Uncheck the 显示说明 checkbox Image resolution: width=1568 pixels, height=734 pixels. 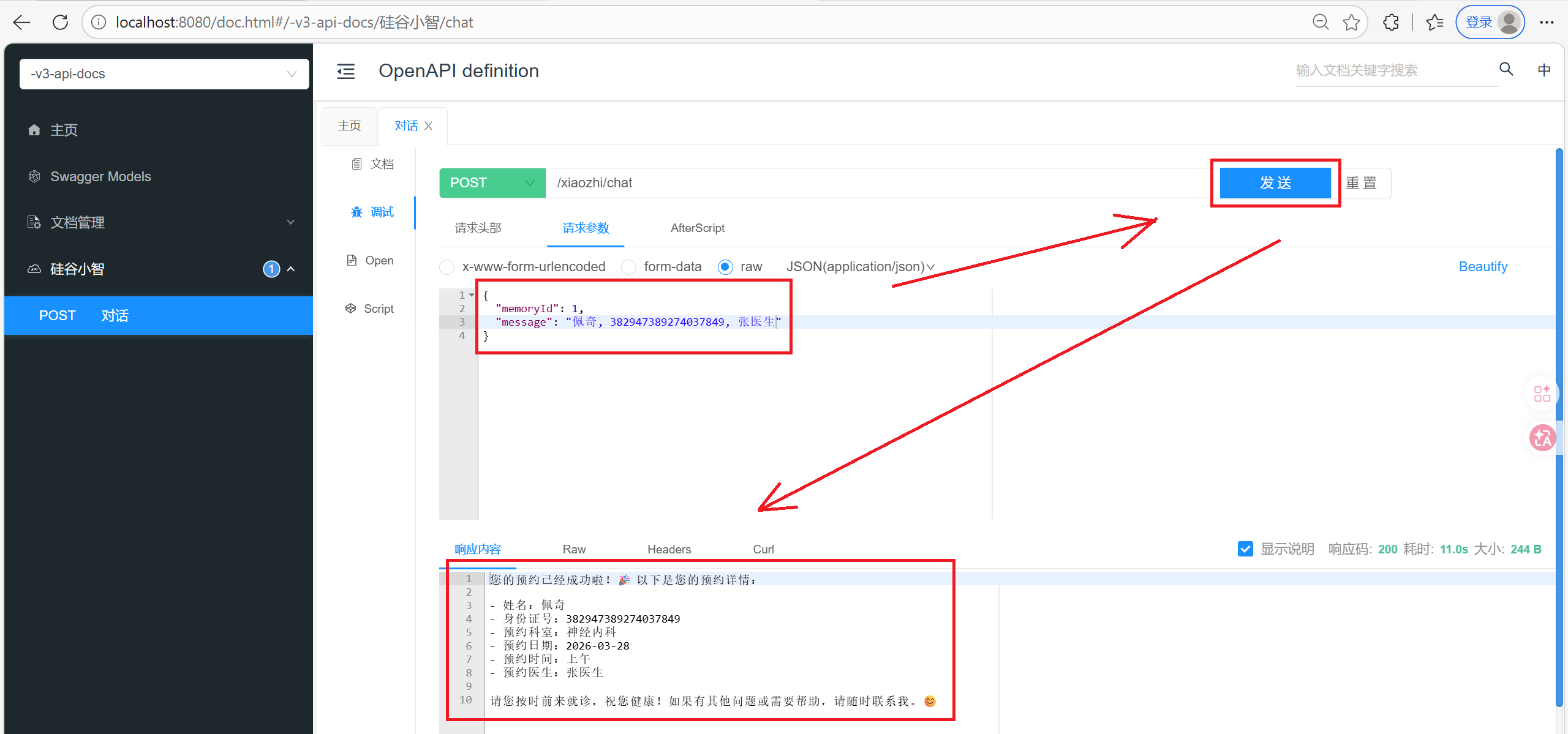coord(1245,549)
